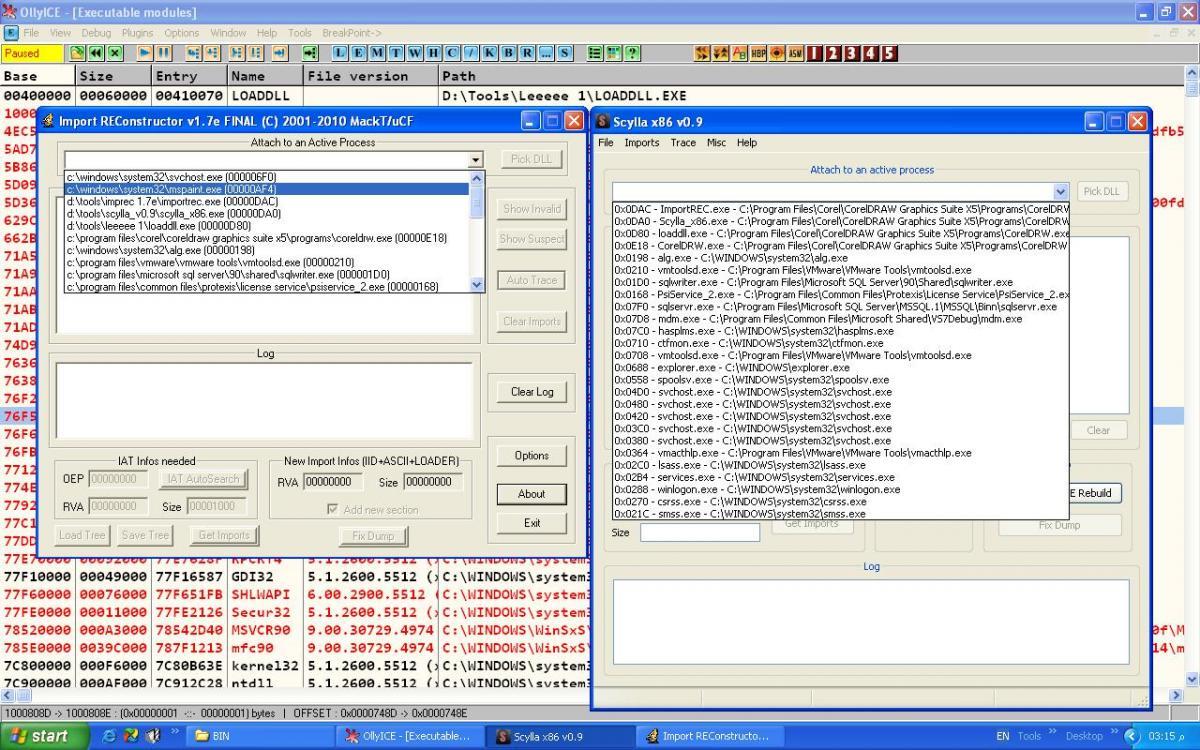
Task: Click the Size input field in Scylla
Action: coord(700,533)
